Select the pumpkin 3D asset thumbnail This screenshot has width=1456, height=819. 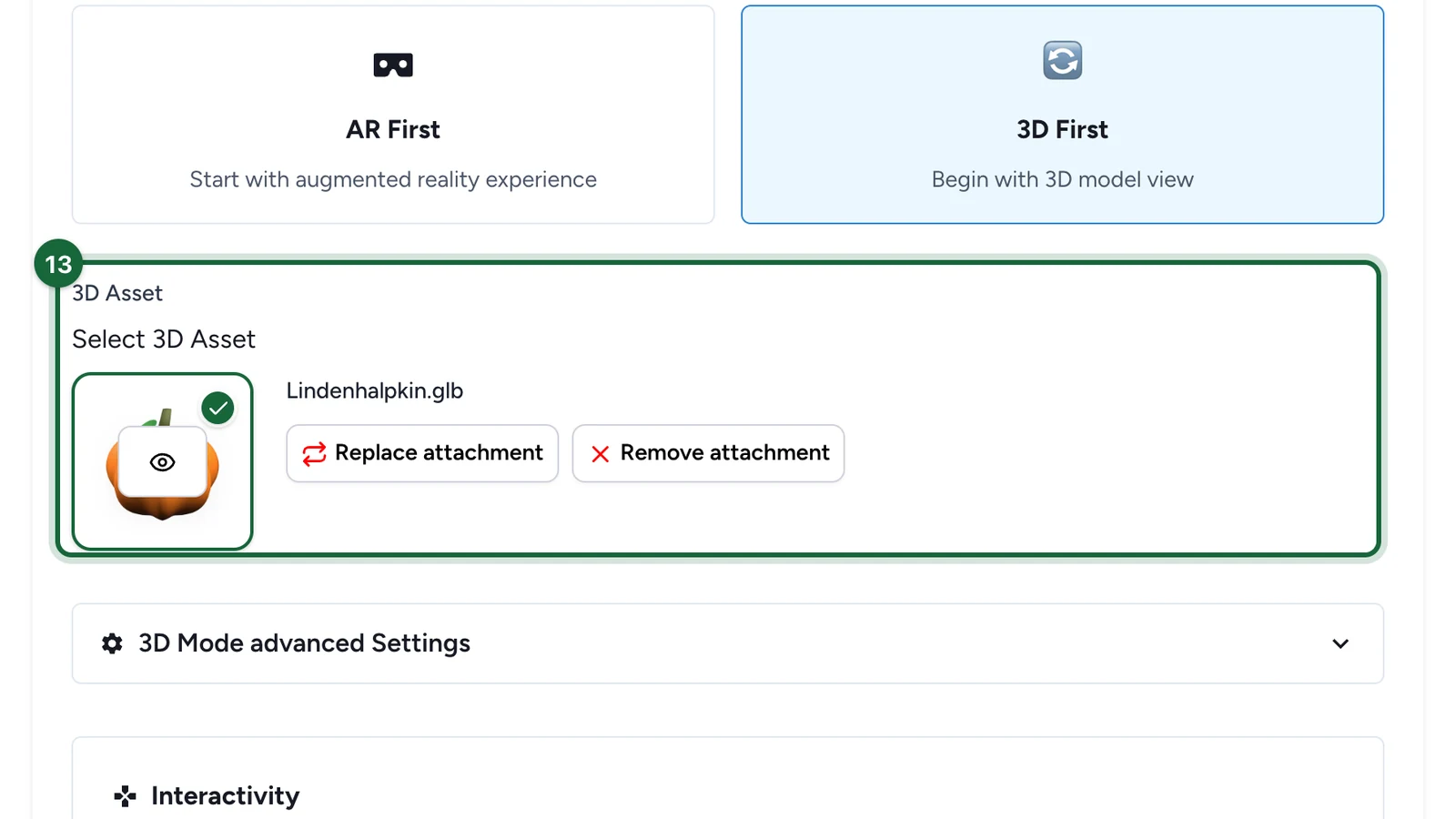[x=162, y=461]
